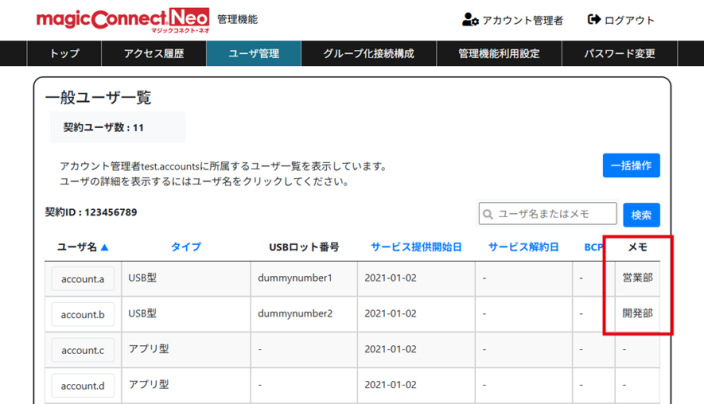This screenshot has width=704, height=404.
Task: Toggle the ユーザ名 sort arrow
Action: pos(105,247)
